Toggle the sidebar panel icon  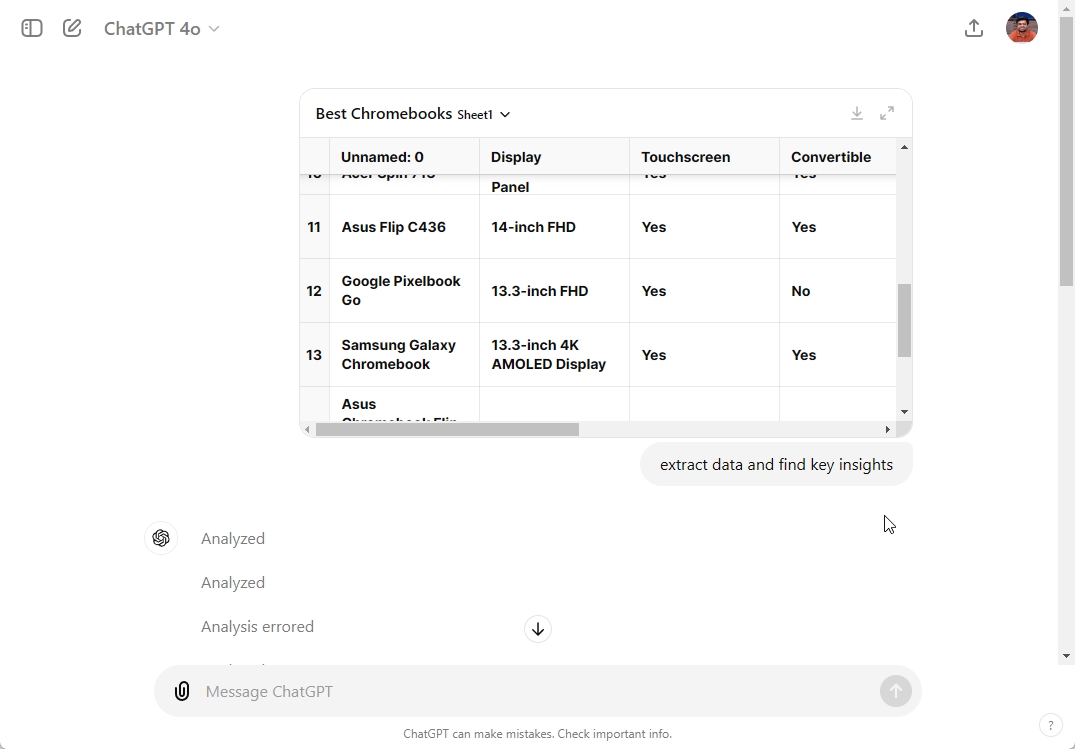32,28
